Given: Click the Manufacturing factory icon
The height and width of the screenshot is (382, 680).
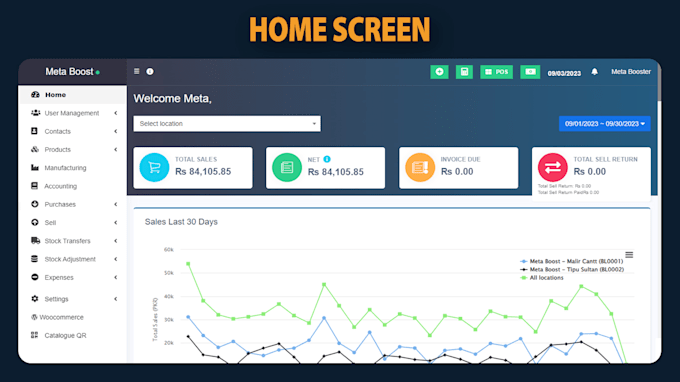Looking at the screenshot, I should [35, 167].
